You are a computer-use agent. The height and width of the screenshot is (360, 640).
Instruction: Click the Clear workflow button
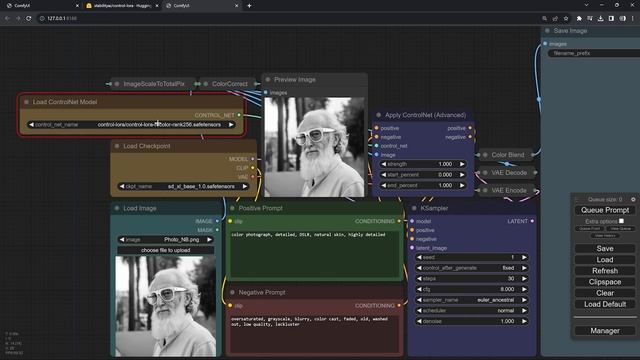click(604, 293)
